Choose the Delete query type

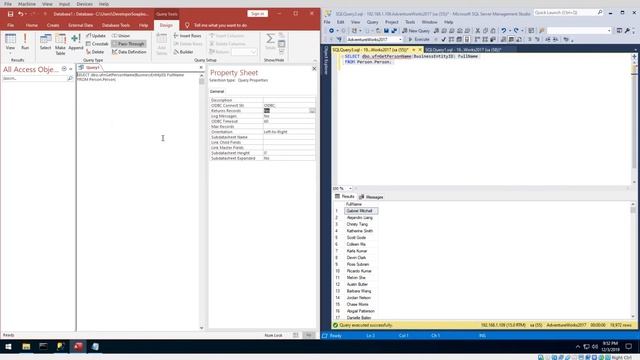pyautogui.click(x=95, y=52)
